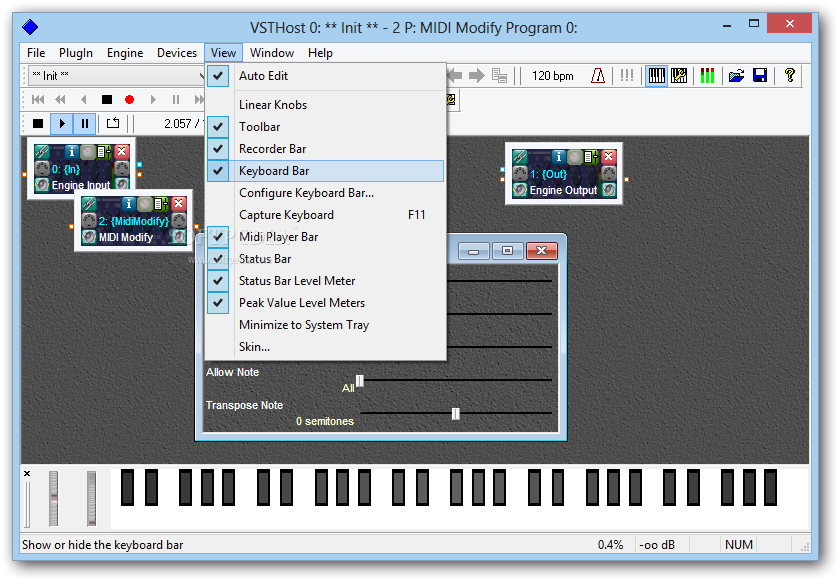Toggle Status Bar in View menu
Viewport: 839px width, 581px height.
[326, 258]
